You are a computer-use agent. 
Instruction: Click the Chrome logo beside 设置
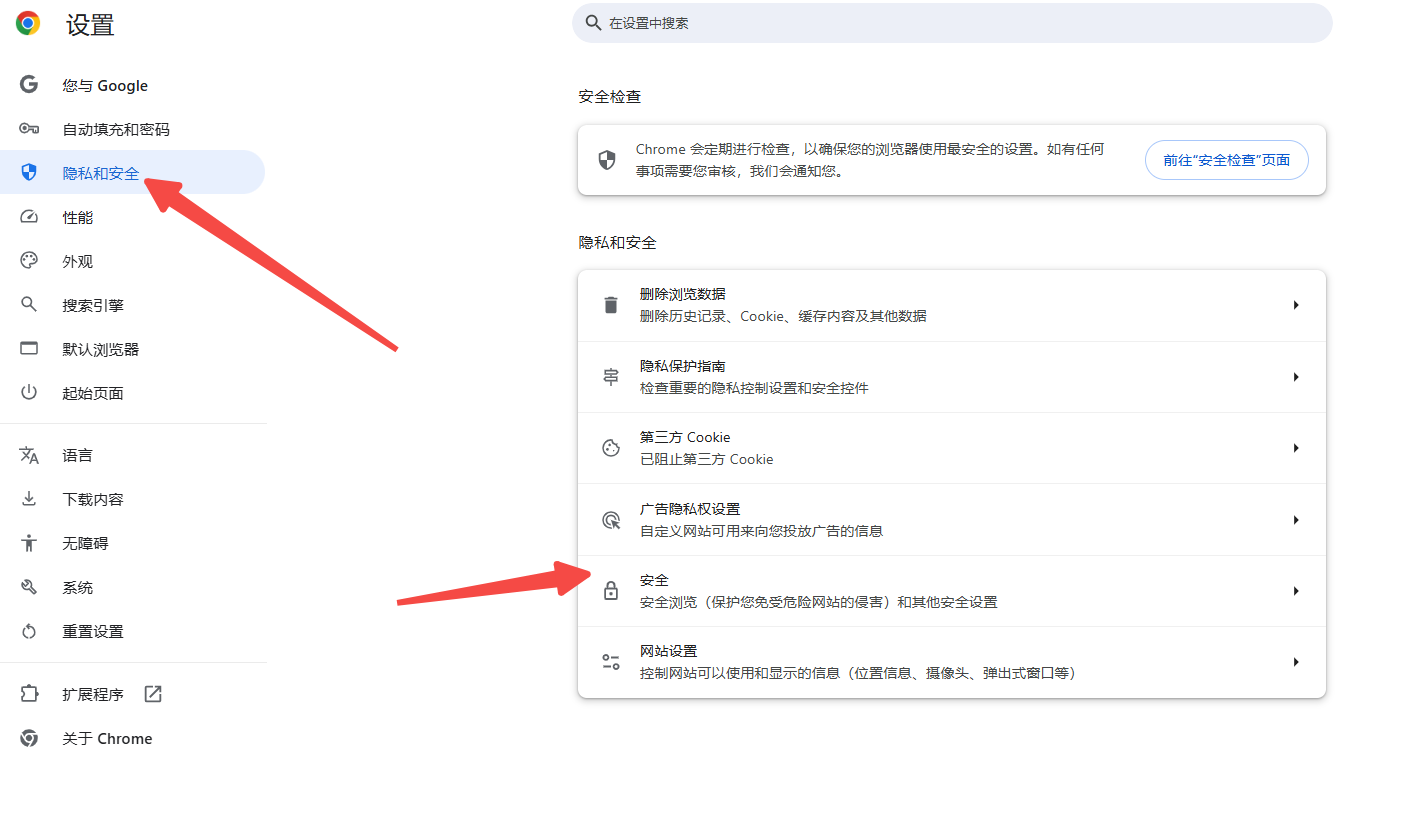pyautogui.click(x=28, y=24)
